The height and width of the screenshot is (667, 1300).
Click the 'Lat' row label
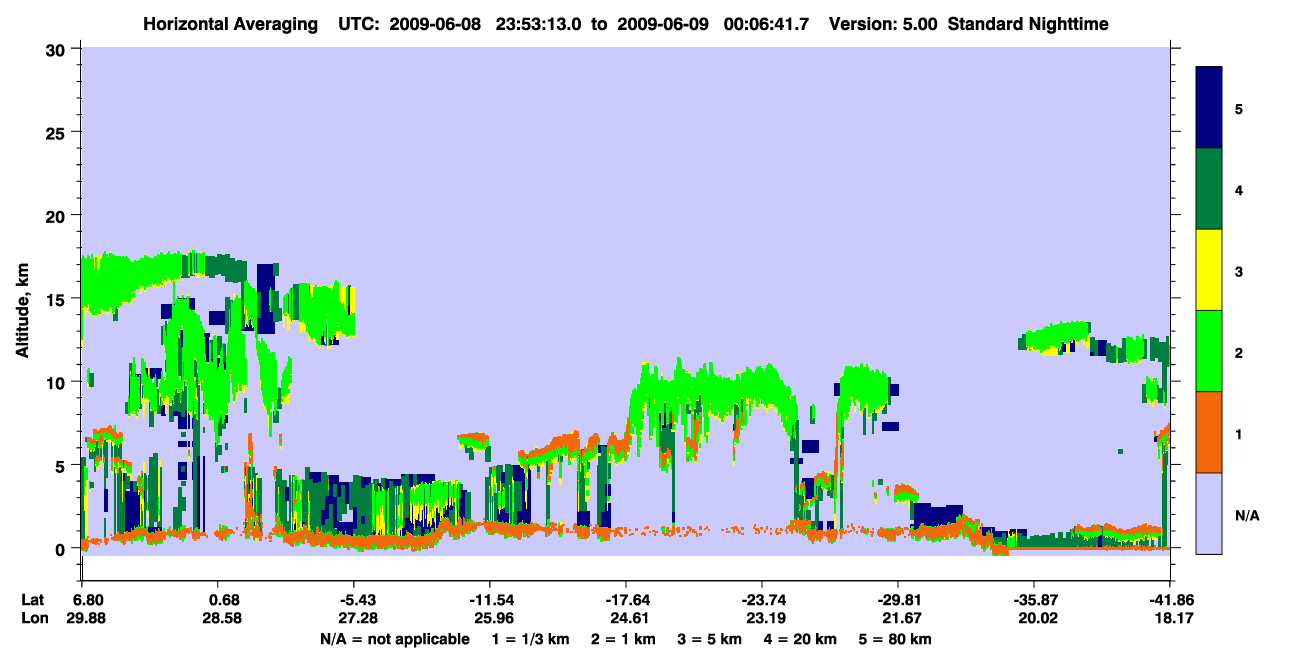[x=32, y=600]
